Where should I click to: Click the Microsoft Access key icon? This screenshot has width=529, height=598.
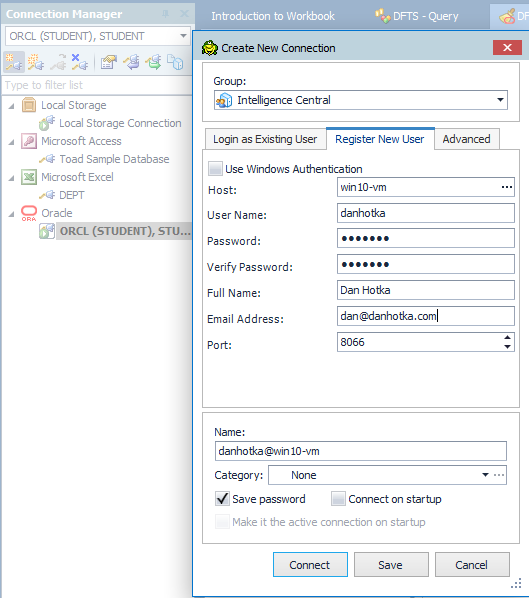click(x=29, y=141)
